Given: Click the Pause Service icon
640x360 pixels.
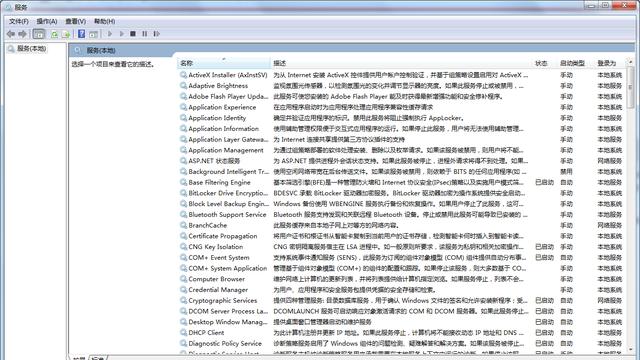Looking at the screenshot, I should [144, 34].
